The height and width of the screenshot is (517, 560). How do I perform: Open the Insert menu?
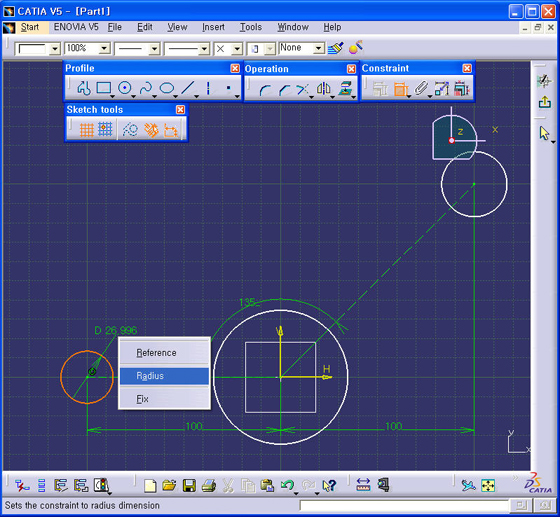click(x=213, y=27)
